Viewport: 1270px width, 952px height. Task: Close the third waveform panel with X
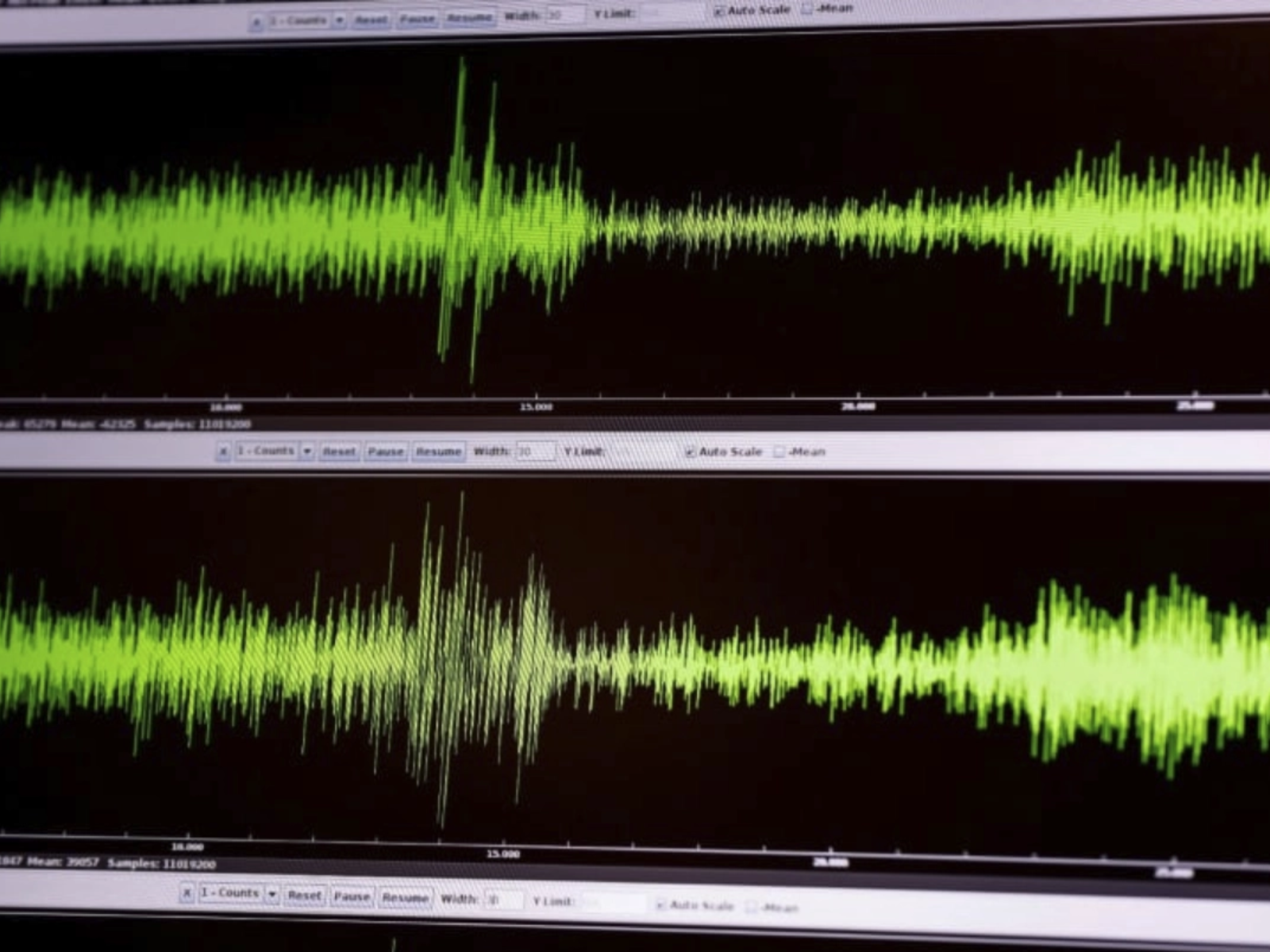(x=187, y=893)
